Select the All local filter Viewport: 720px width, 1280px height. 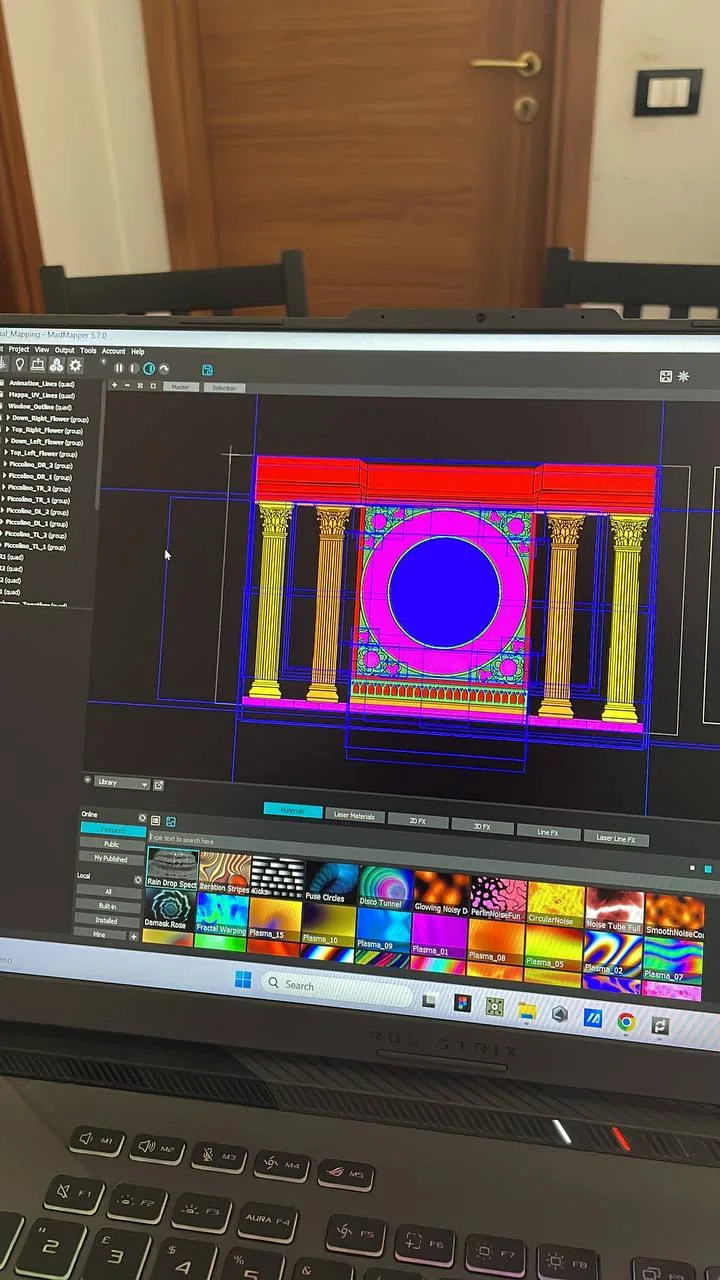[108, 891]
